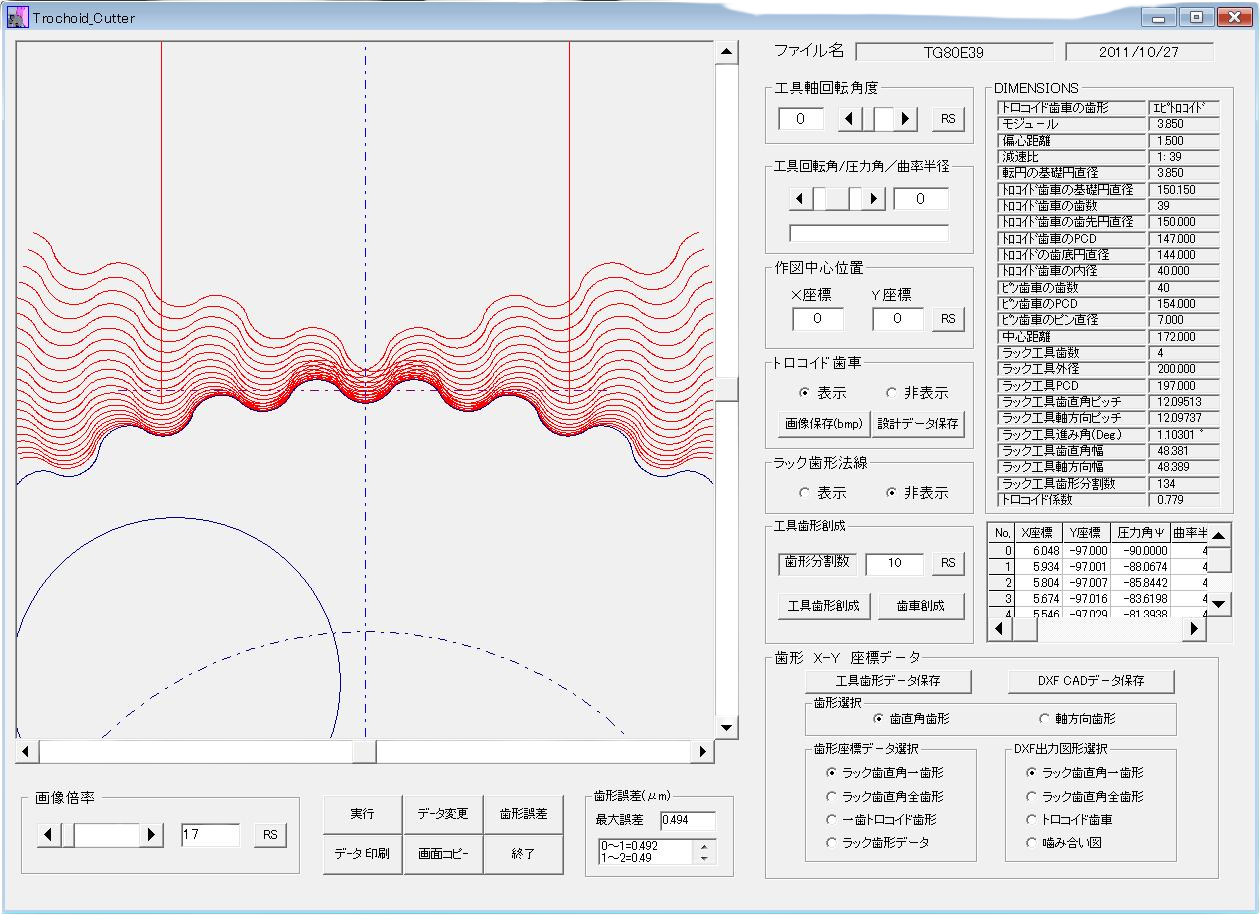Screen dimensions: 1260x915
Task: Click the canvas vertical scrollbar down arrow
Action: click(727, 728)
